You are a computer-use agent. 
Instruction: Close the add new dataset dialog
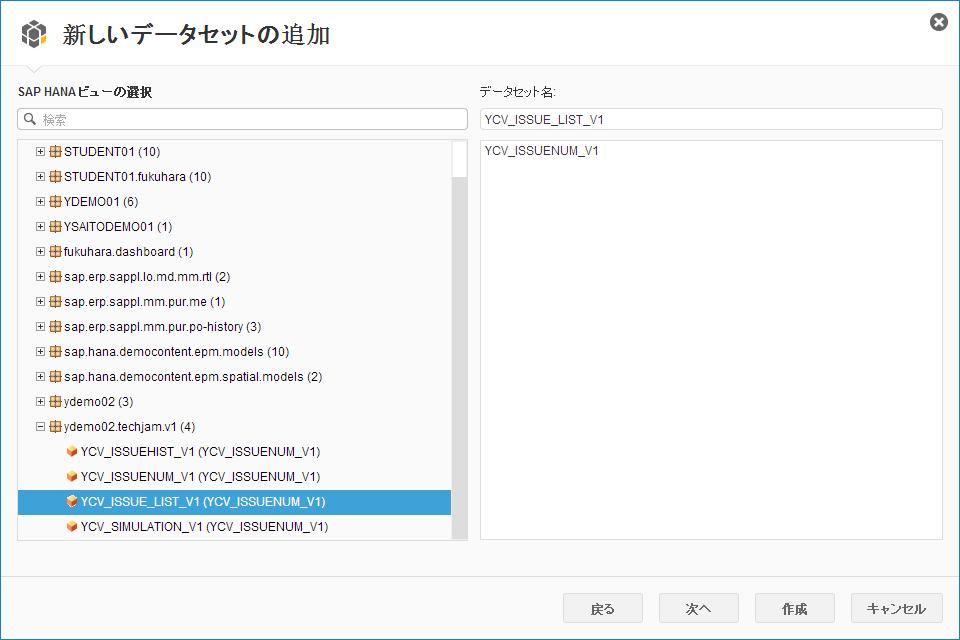coord(939,23)
